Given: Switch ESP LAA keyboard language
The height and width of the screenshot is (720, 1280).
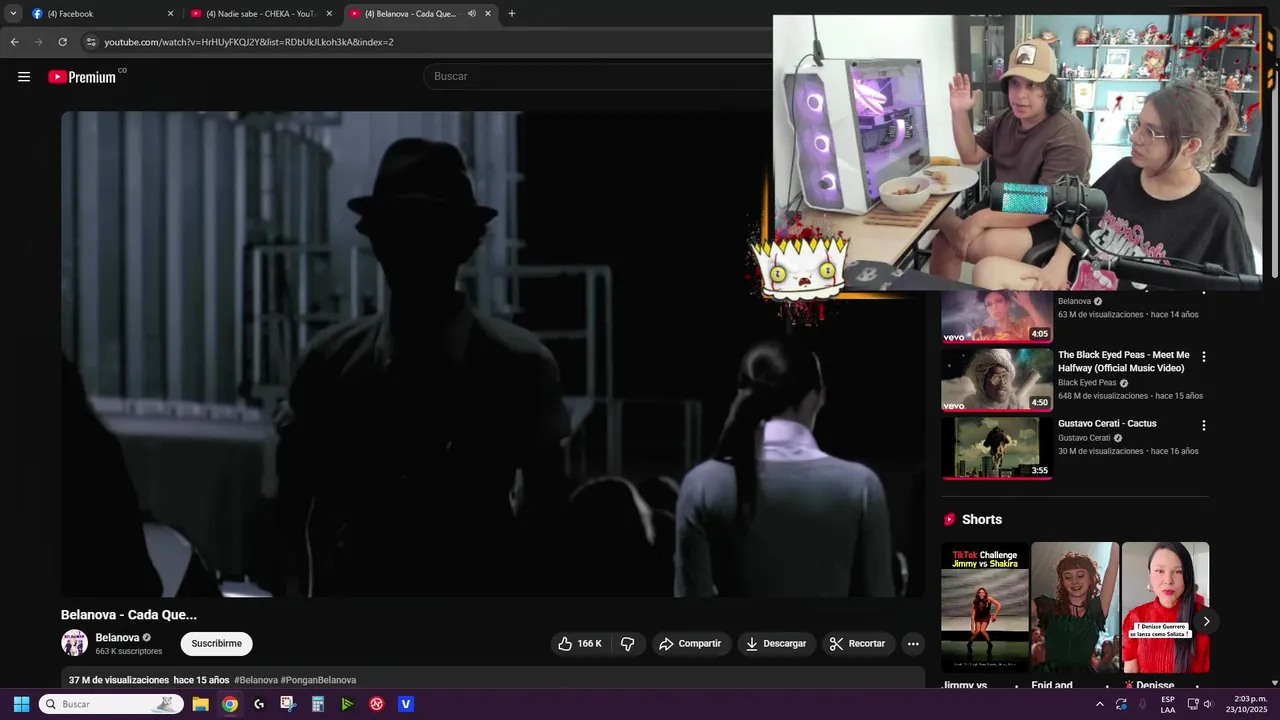Looking at the screenshot, I should 1168,704.
